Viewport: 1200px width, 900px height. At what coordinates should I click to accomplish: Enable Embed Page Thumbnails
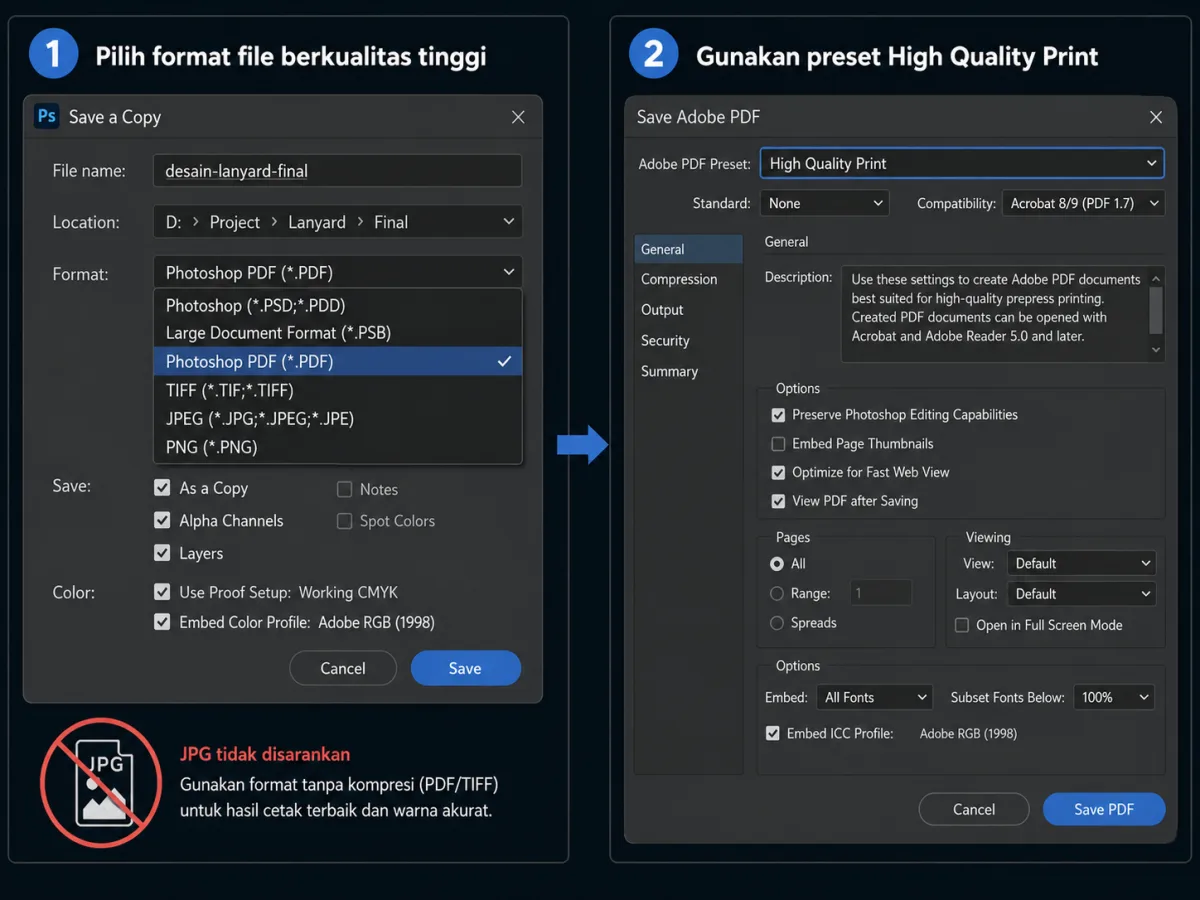click(x=778, y=444)
